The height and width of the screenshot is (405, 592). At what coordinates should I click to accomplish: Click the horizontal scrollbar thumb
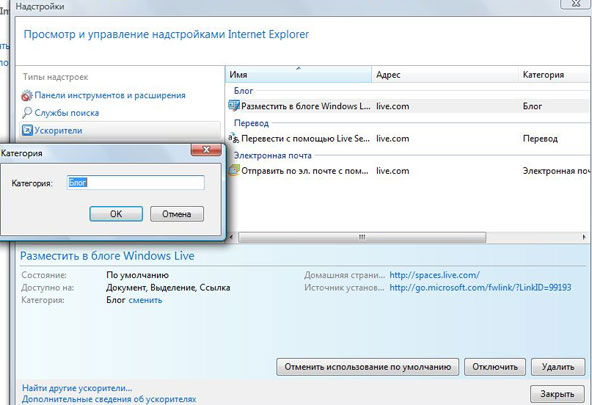(362, 237)
